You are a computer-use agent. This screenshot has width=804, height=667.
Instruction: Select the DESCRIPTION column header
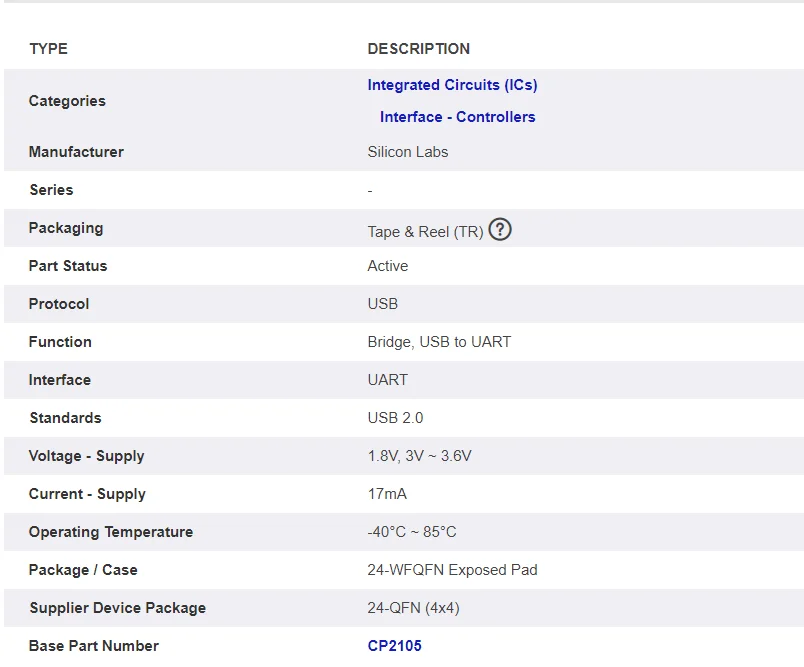pos(419,48)
